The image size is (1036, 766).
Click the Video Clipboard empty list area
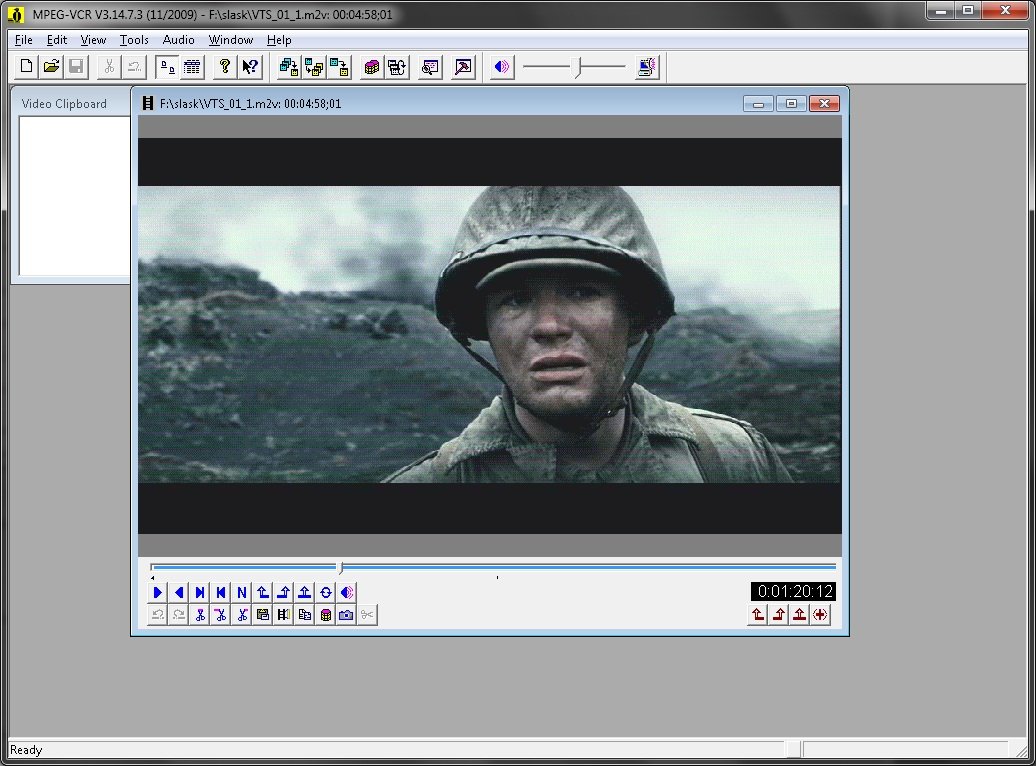click(x=75, y=196)
